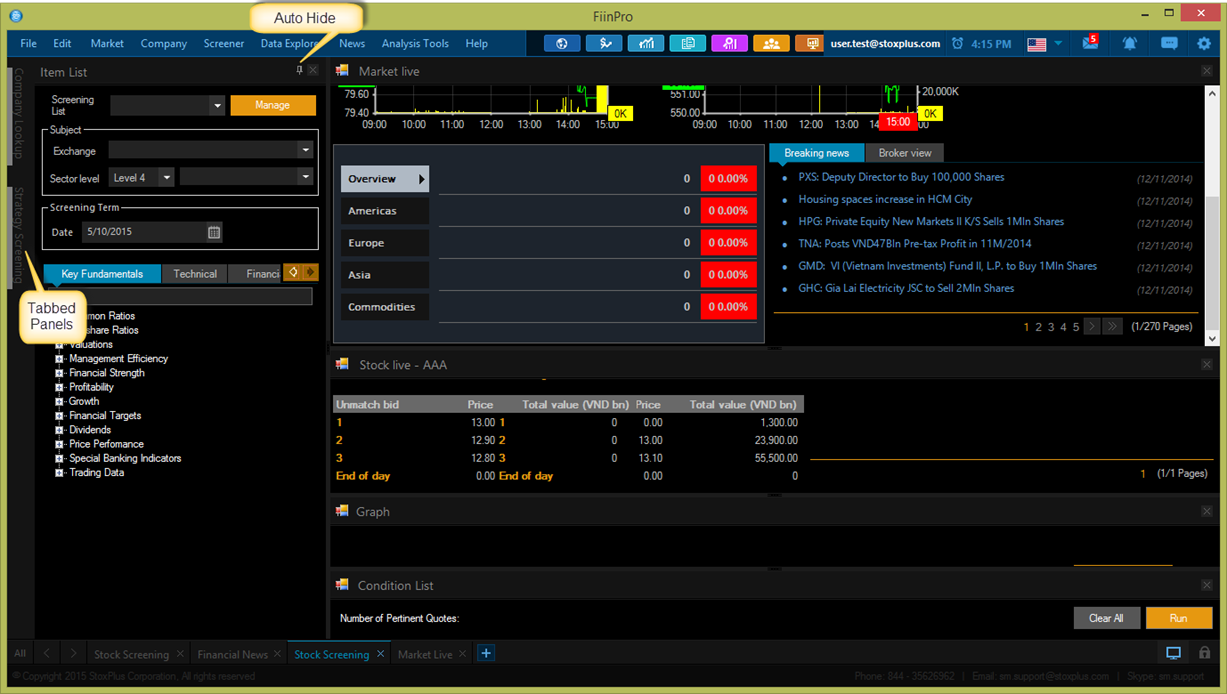Switch to the Technical tab
This screenshot has width=1227, height=694.
[195, 273]
